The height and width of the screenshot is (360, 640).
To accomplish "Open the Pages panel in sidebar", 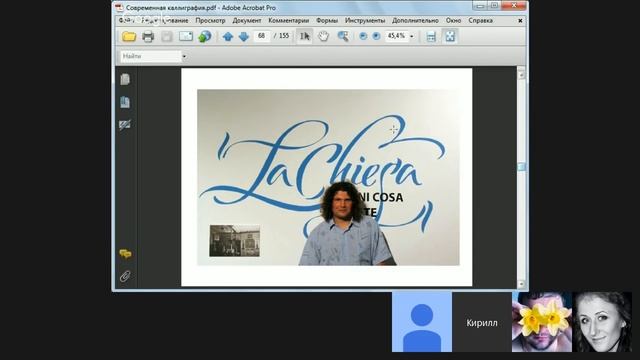I will coord(125,79).
